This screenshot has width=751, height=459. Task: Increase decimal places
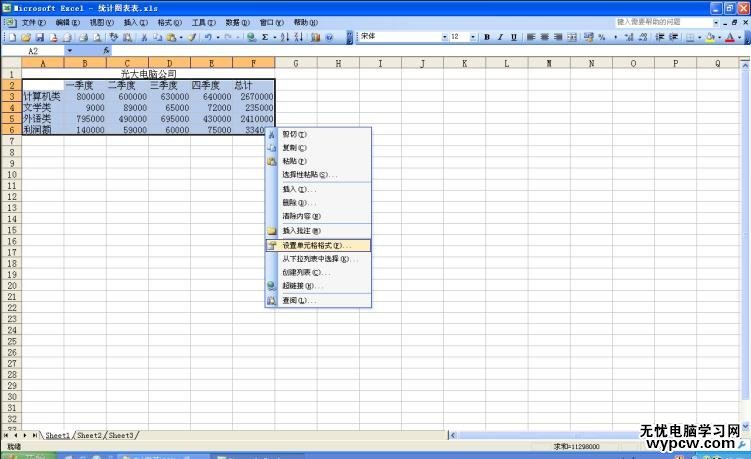pos(629,37)
